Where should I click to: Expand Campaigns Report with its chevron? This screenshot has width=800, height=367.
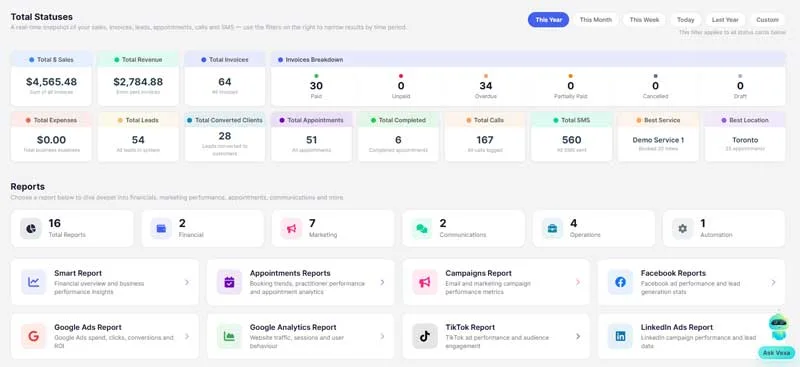[578, 282]
